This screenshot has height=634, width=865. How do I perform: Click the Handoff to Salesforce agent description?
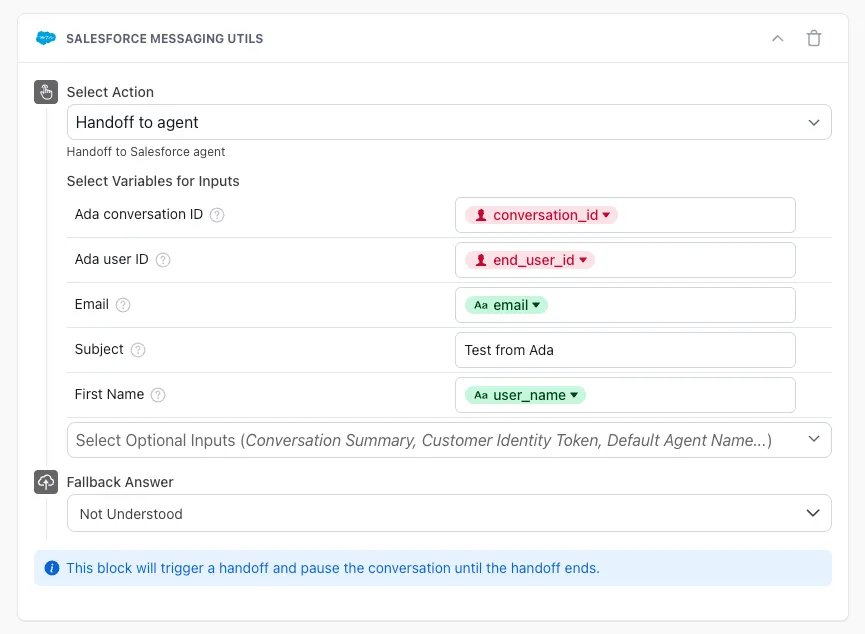[146, 152]
